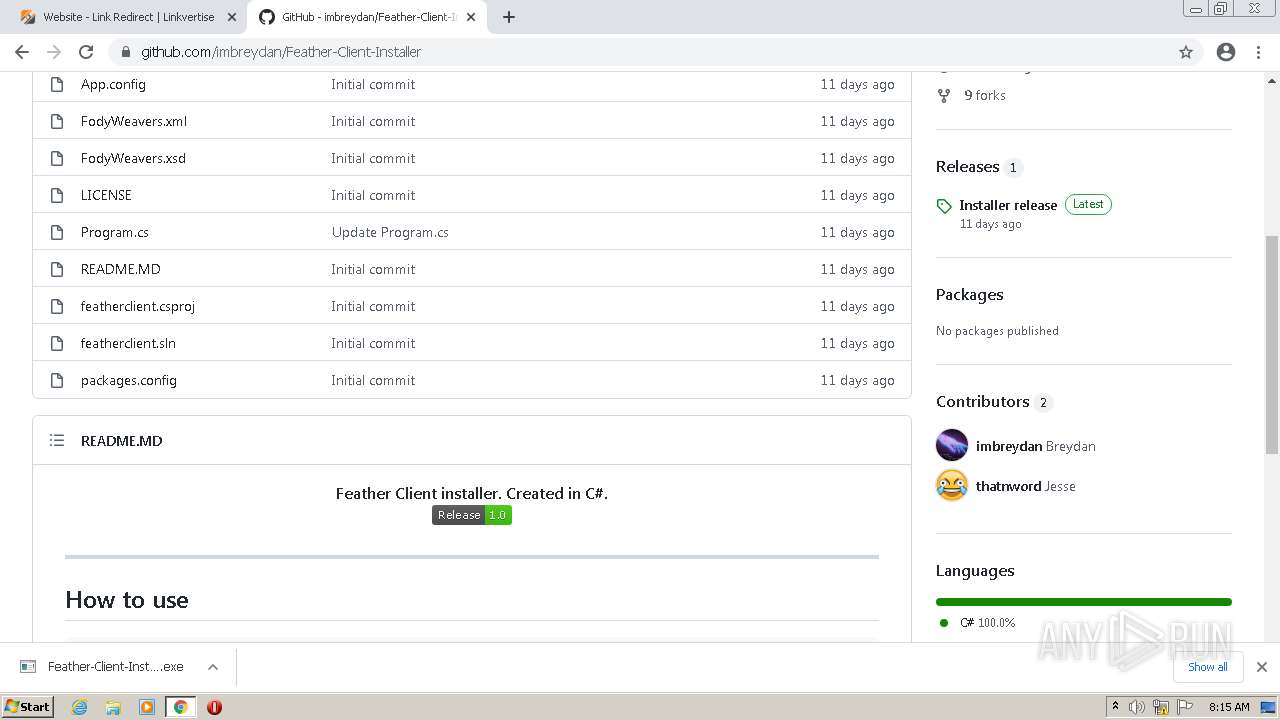Expand the downloaded exe options chevron
The width and height of the screenshot is (1280, 720).
(x=212, y=667)
